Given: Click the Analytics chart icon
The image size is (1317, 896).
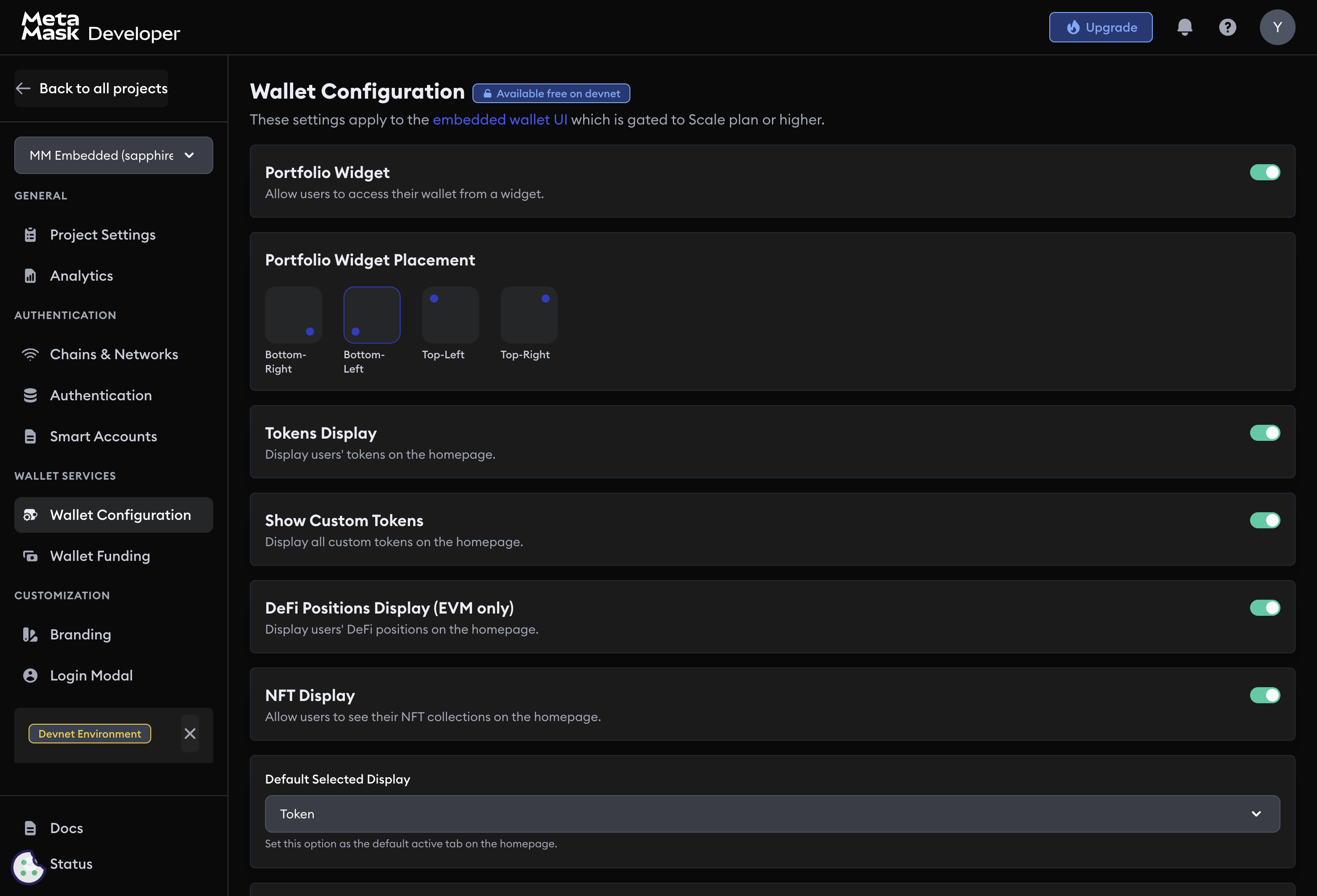Looking at the screenshot, I should (30, 275).
